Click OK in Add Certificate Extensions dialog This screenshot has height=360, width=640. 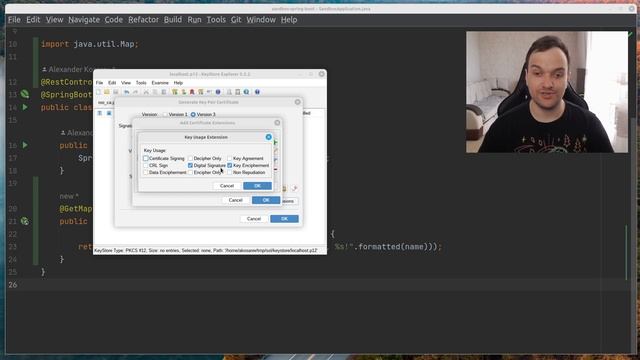click(266, 200)
